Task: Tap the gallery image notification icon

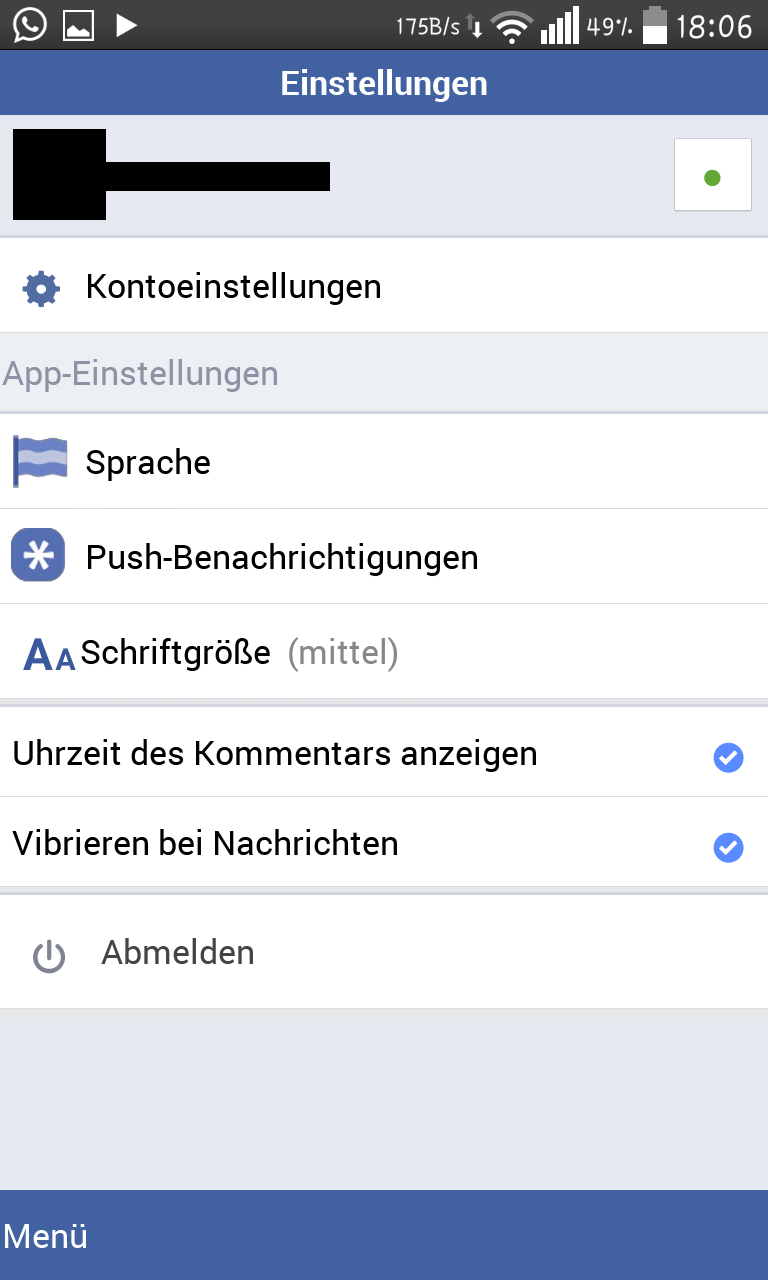Action: point(78,26)
